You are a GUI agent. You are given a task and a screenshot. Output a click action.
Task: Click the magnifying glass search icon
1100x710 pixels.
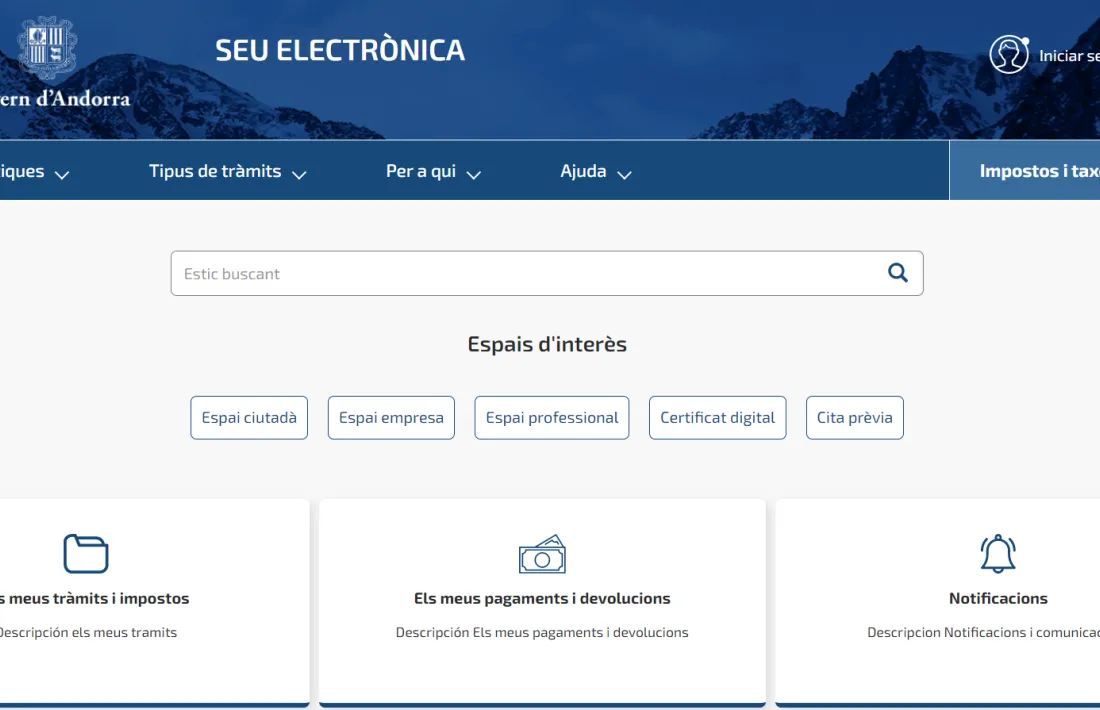point(897,272)
